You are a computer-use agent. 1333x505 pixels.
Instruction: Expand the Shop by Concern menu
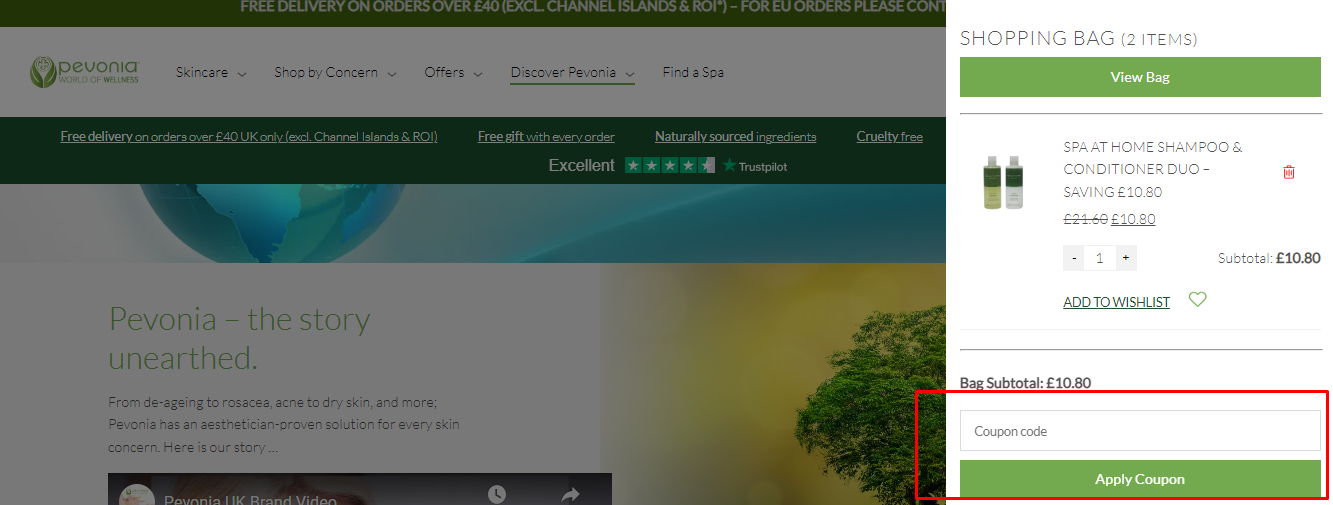(x=335, y=72)
